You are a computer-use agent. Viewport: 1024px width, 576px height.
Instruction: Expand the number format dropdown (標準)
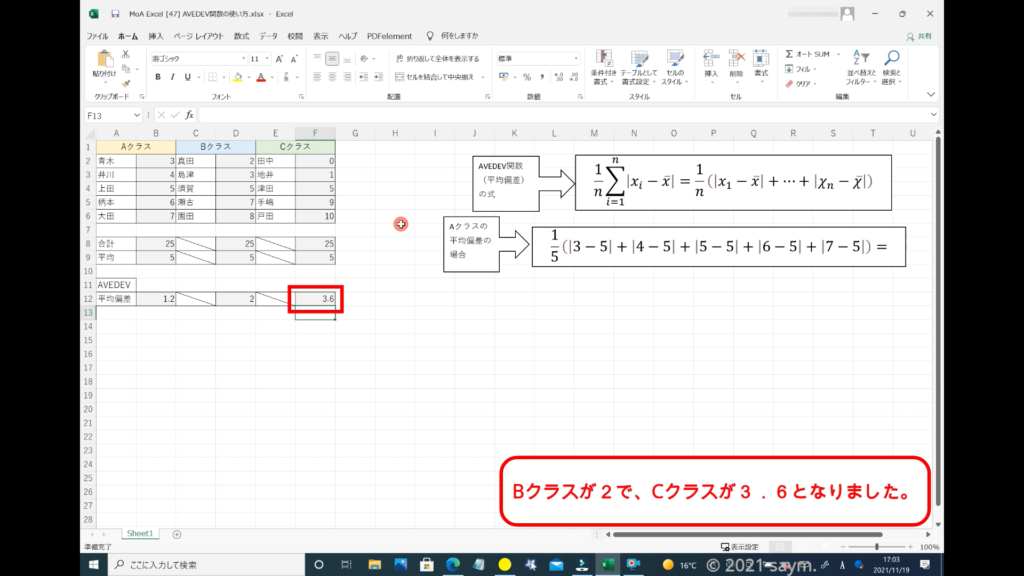pyautogui.click(x=576, y=59)
